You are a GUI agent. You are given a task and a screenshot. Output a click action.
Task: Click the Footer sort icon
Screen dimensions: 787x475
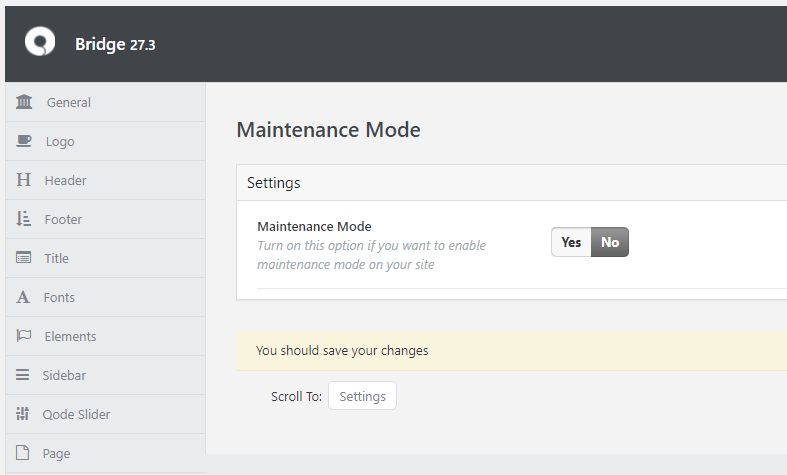click(x=23, y=219)
